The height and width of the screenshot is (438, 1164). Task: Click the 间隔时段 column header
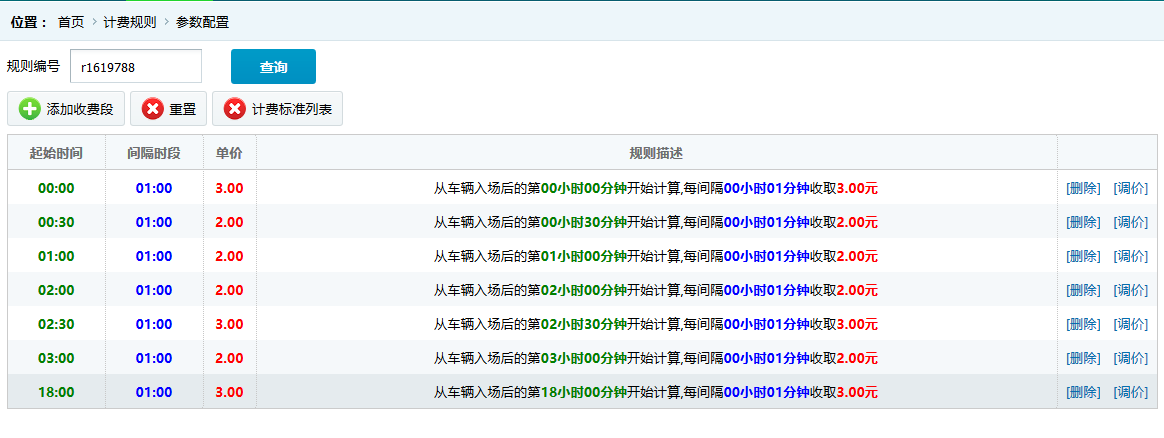tap(154, 153)
